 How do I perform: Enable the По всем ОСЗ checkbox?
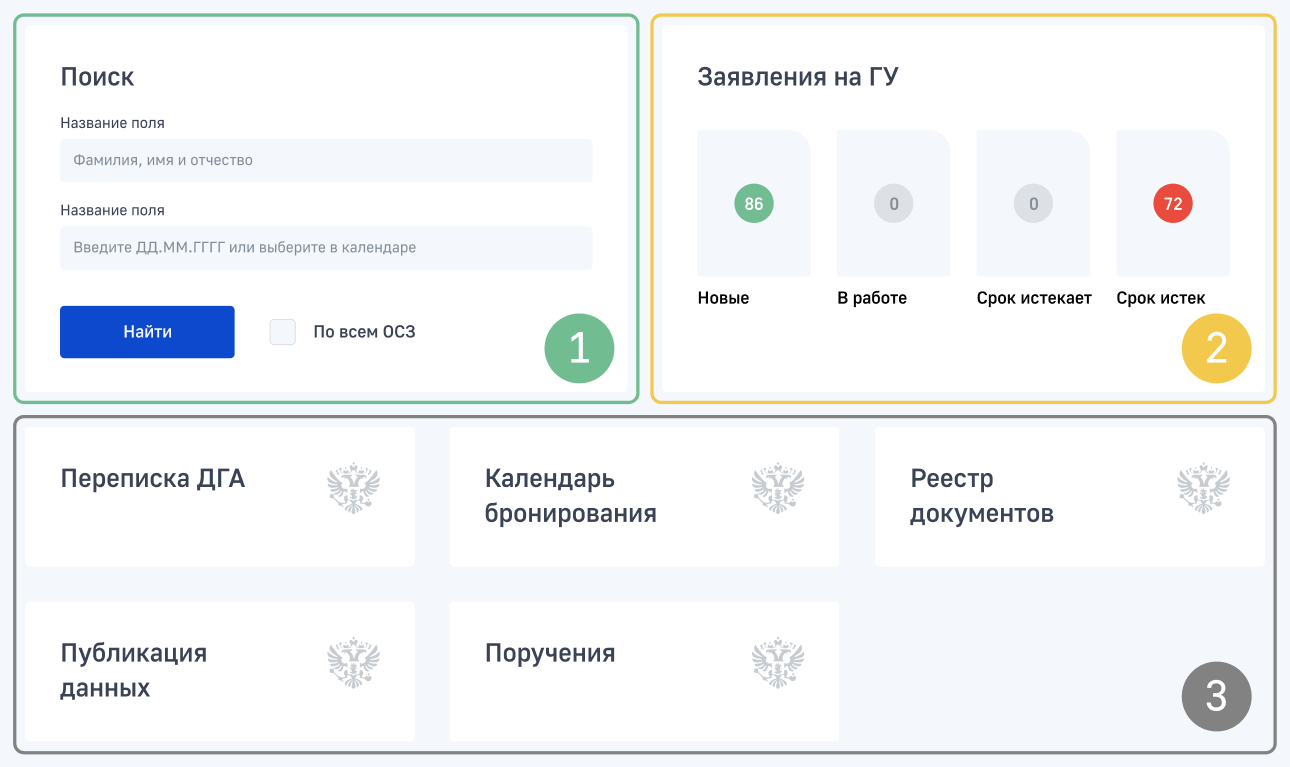[283, 332]
